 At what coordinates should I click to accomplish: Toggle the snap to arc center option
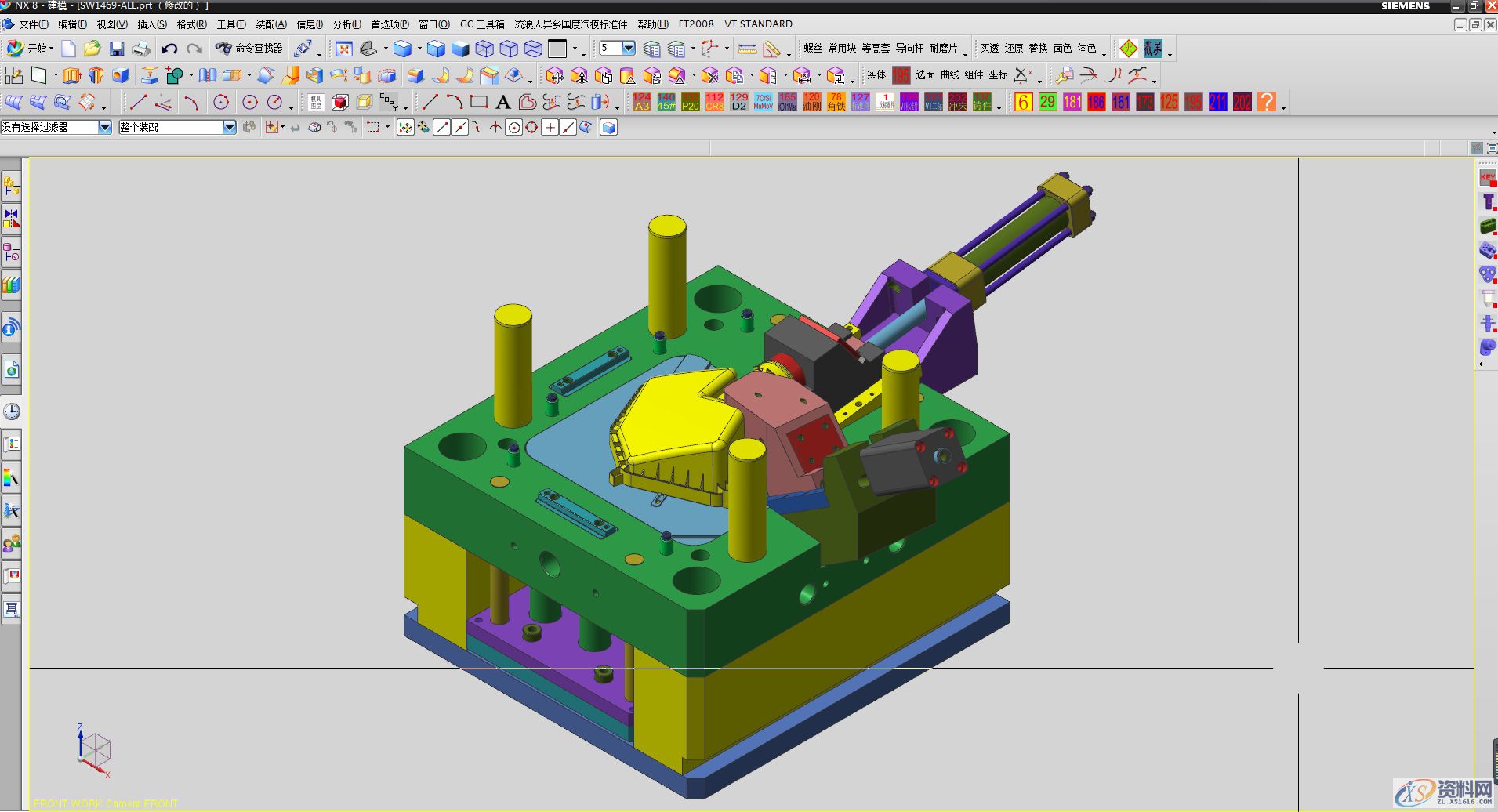click(513, 128)
